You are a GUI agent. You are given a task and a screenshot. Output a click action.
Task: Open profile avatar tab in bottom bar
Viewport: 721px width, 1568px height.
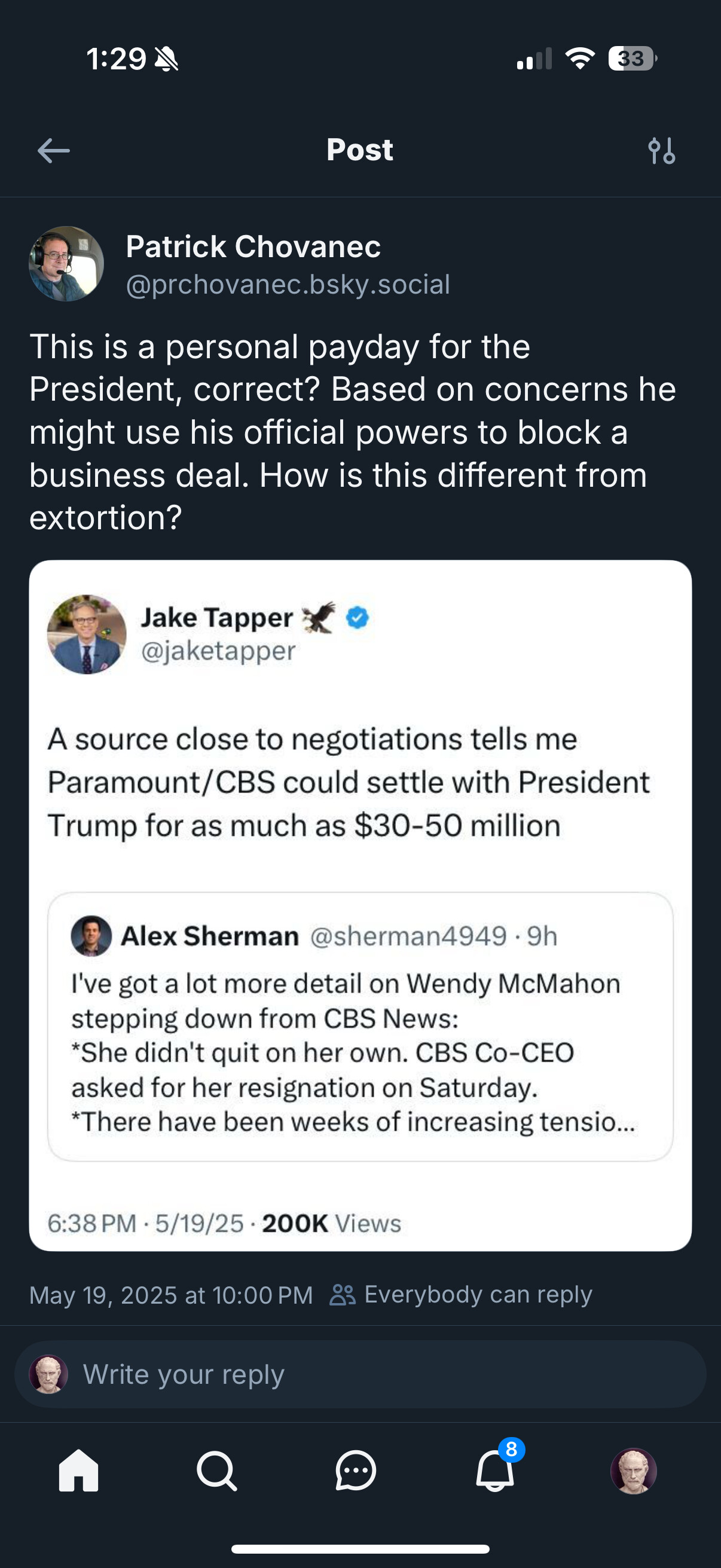pyautogui.click(x=633, y=1471)
